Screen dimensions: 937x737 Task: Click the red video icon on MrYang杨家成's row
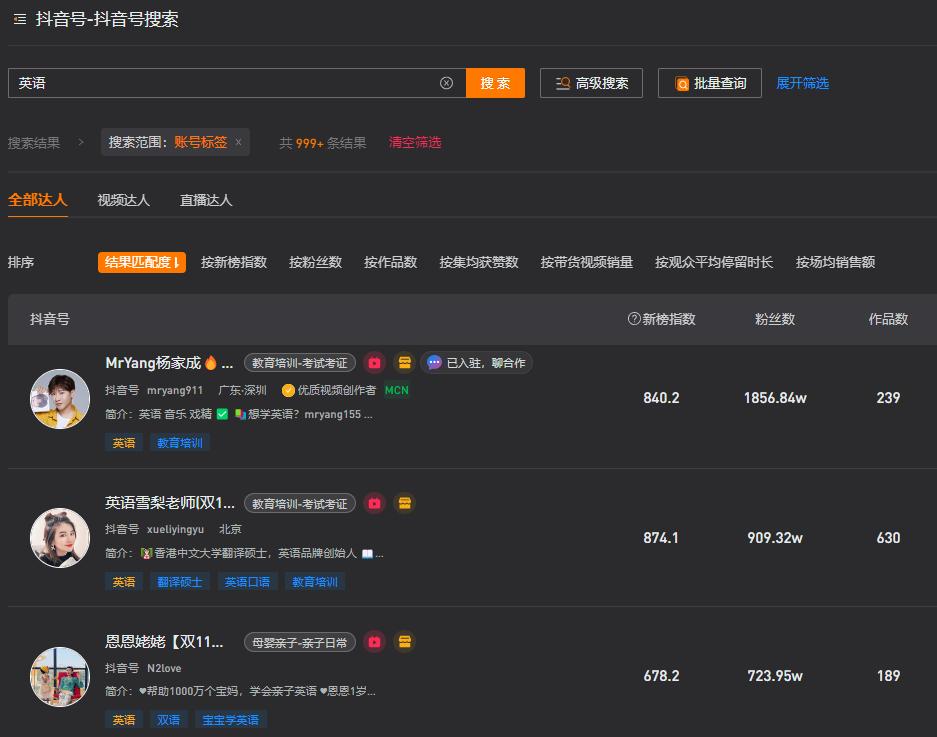point(375,363)
